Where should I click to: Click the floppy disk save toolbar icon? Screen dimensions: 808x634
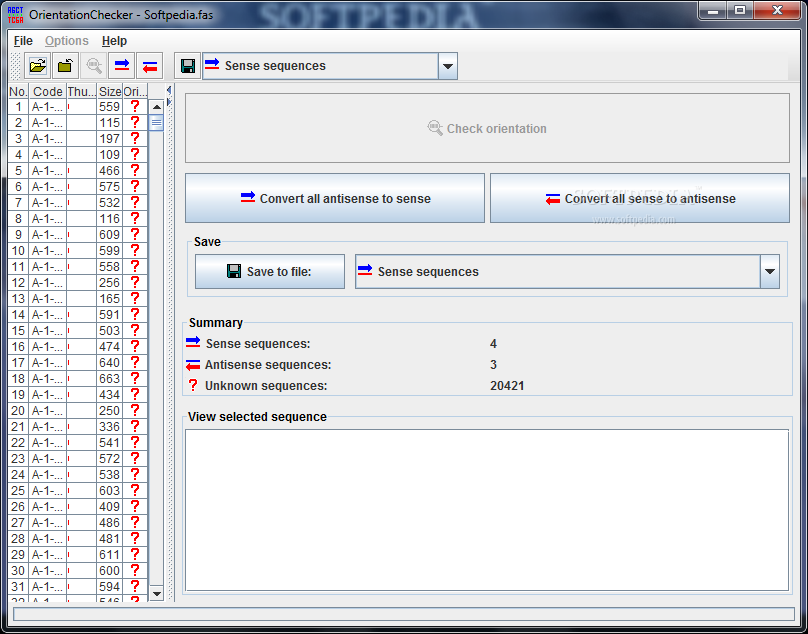[x=188, y=66]
